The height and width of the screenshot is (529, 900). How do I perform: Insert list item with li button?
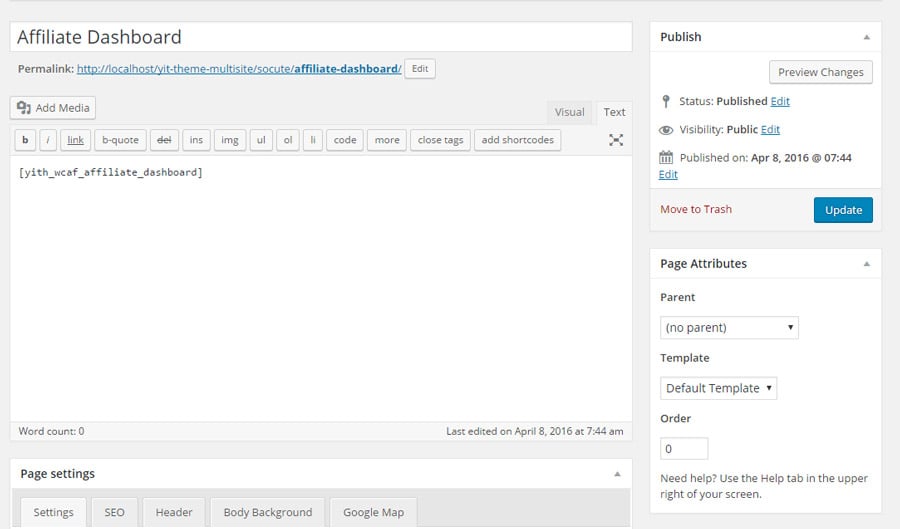coord(313,140)
